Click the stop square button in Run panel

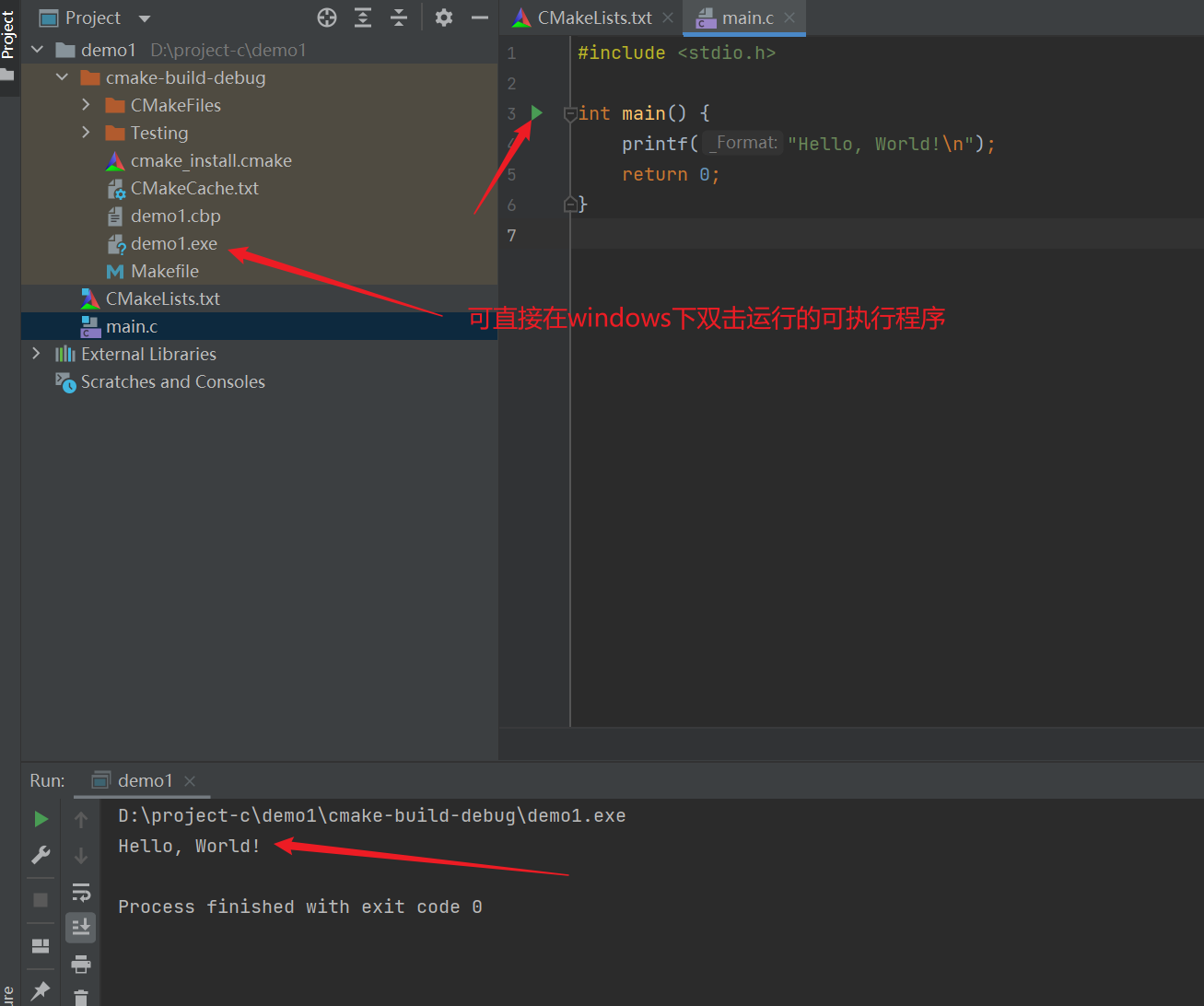coord(41,899)
